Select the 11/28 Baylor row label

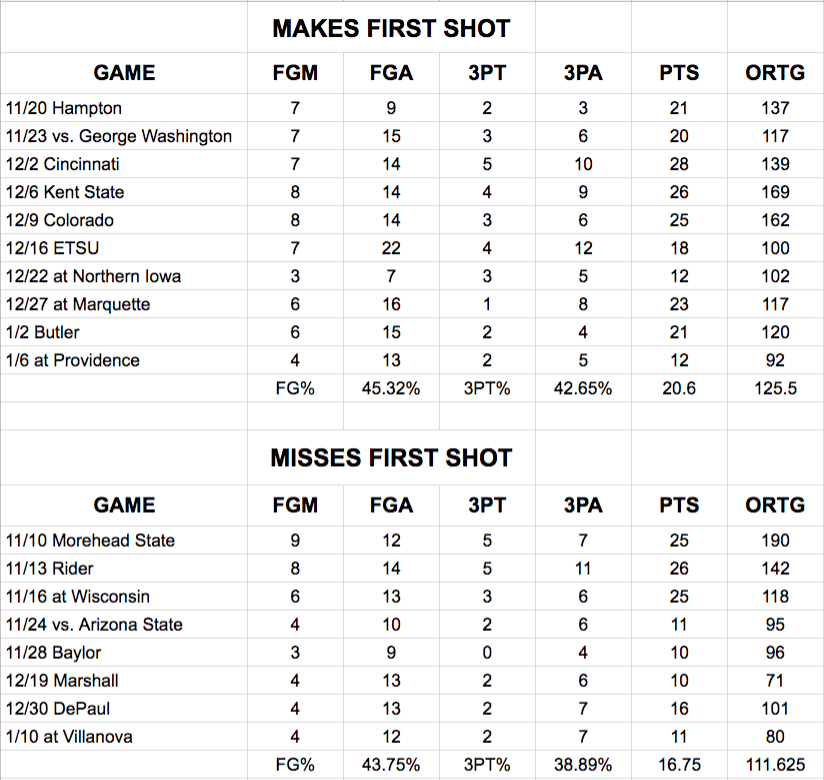pos(124,653)
